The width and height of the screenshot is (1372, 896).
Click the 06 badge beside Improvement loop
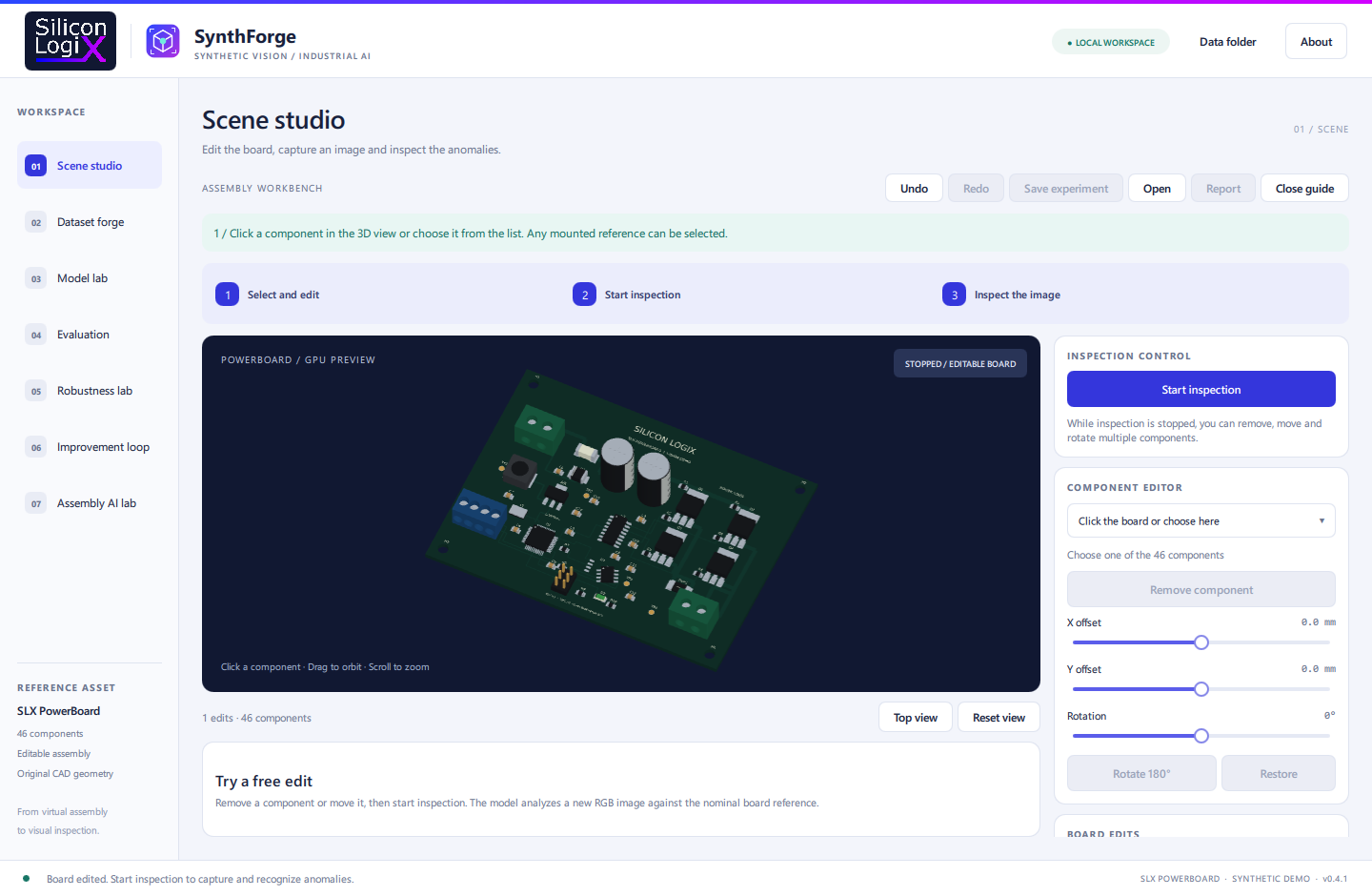click(x=36, y=447)
